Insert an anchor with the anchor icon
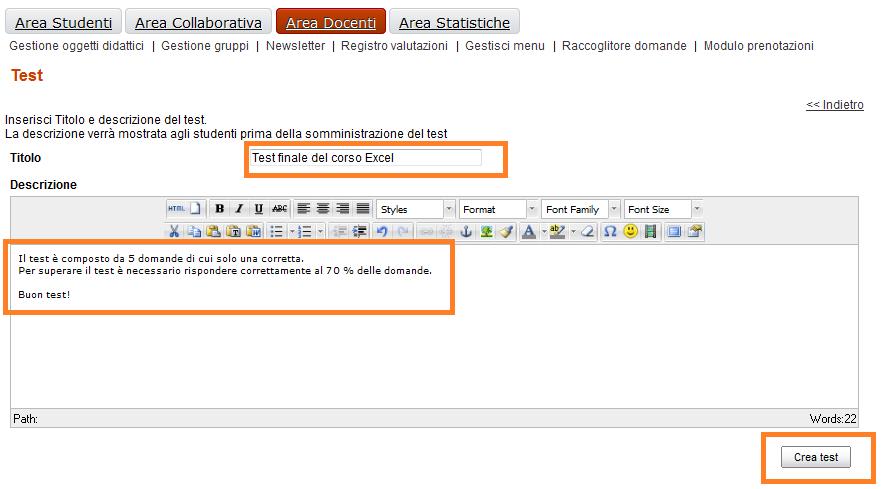The height and width of the screenshot is (489, 891). (x=465, y=231)
